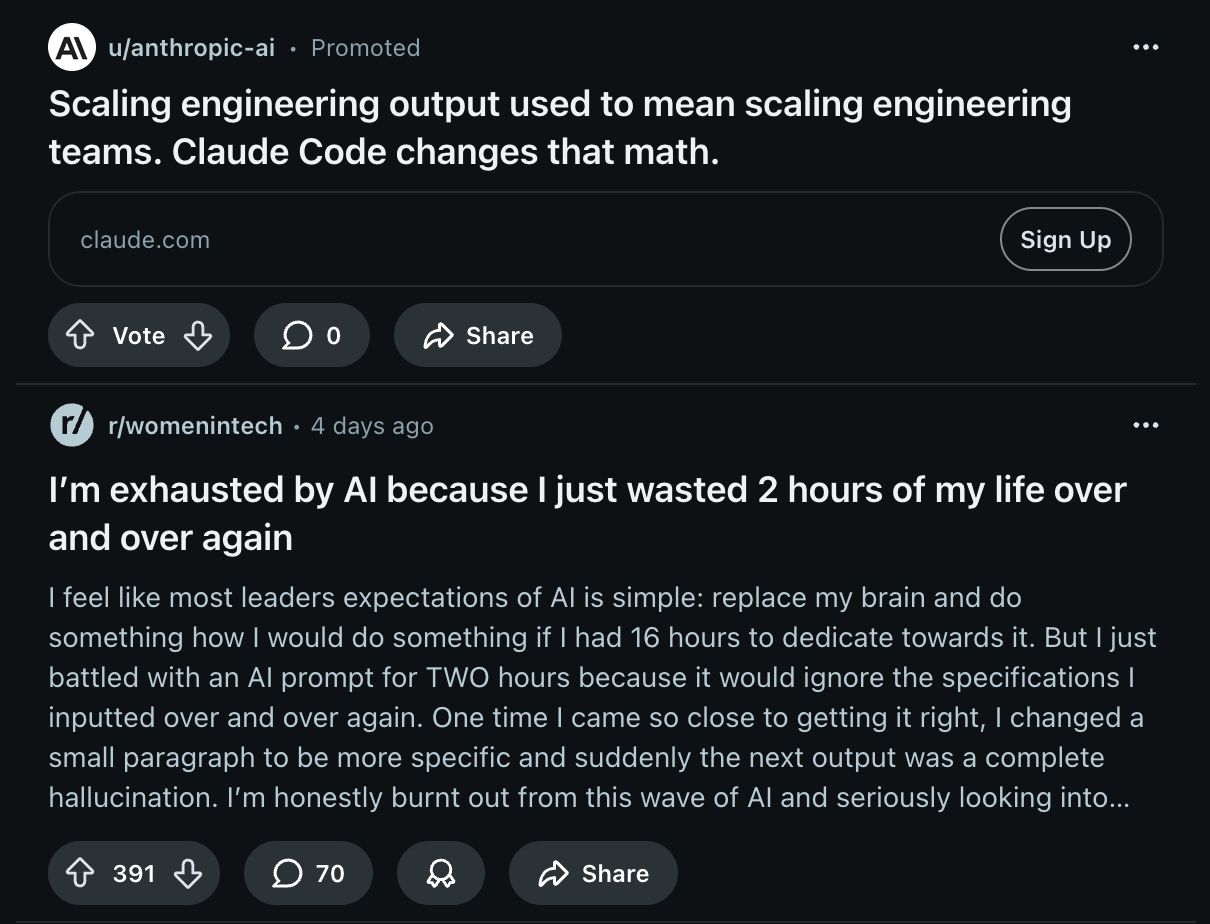Screen dimensions: 1210x924
Task: Open comments on the promoted post
Action: (x=312, y=336)
